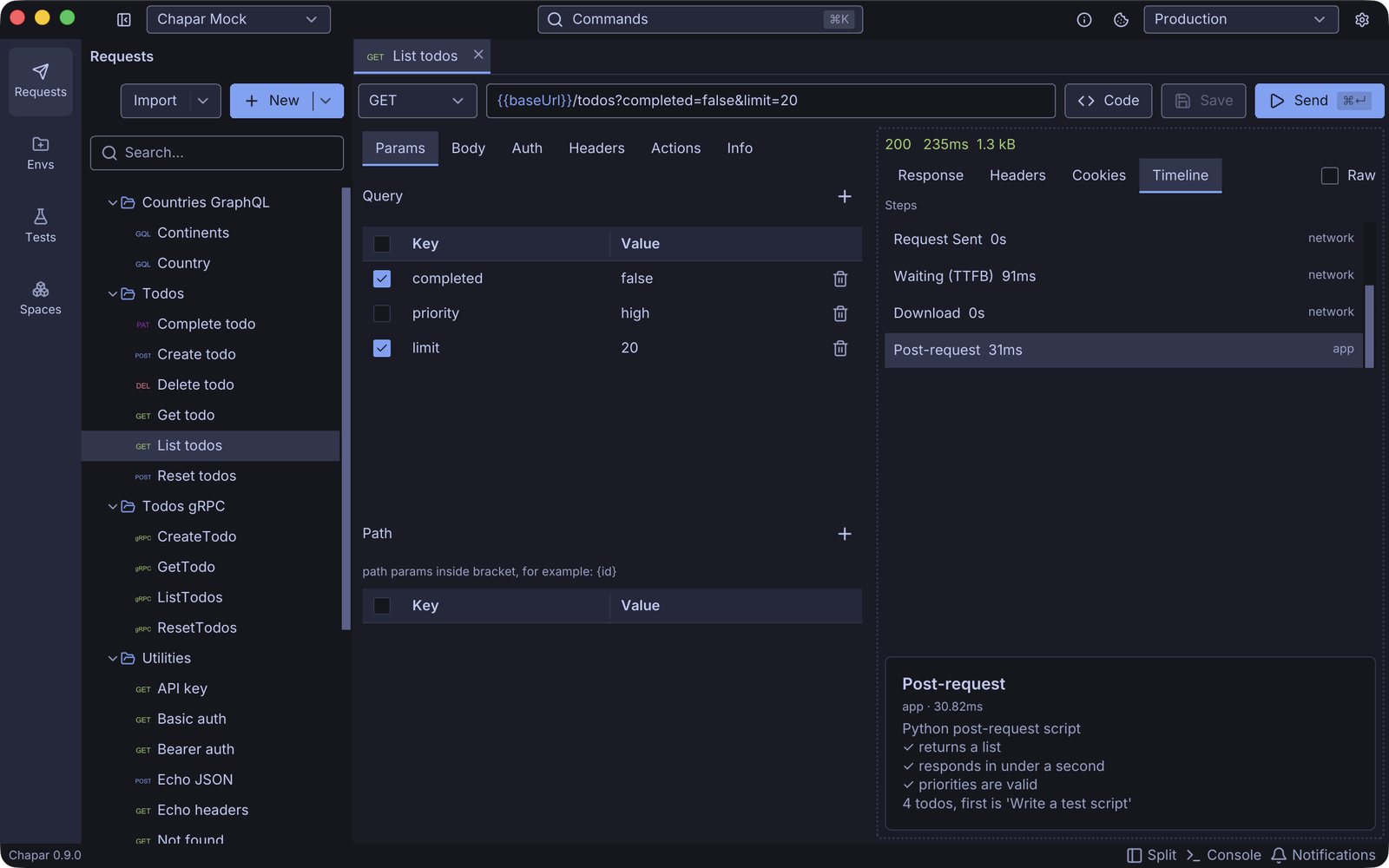Add a new Query parameter with plus
The height and width of the screenshot is (868, 1389).
[845, 196]
